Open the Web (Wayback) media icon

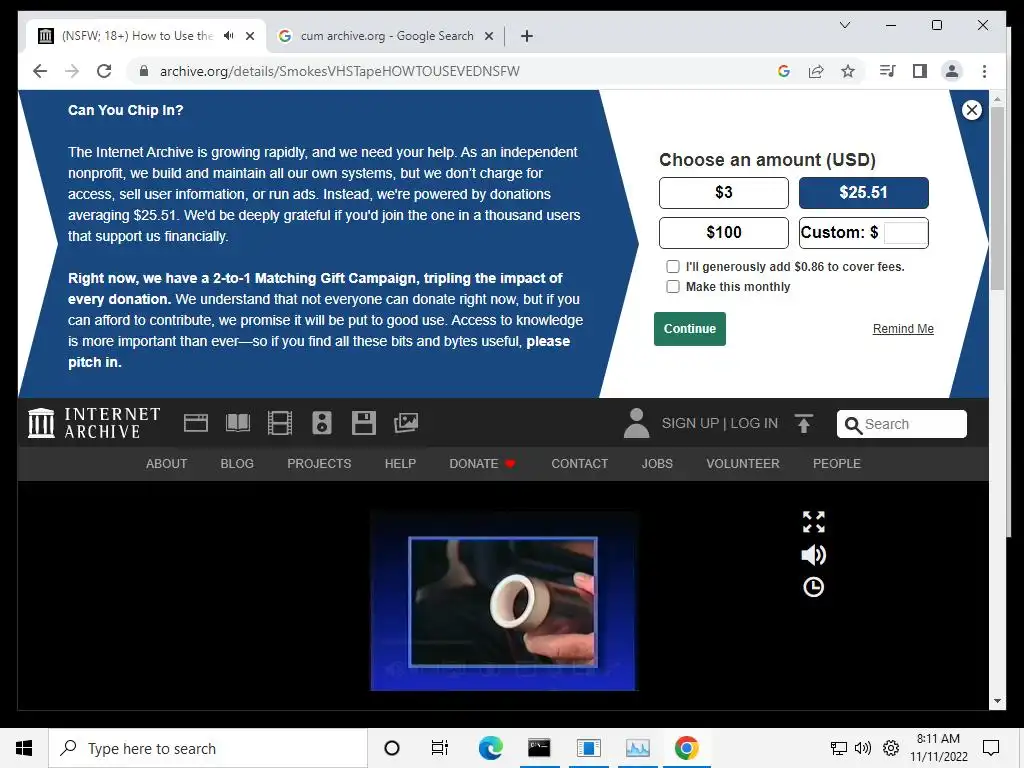(196, 423)
